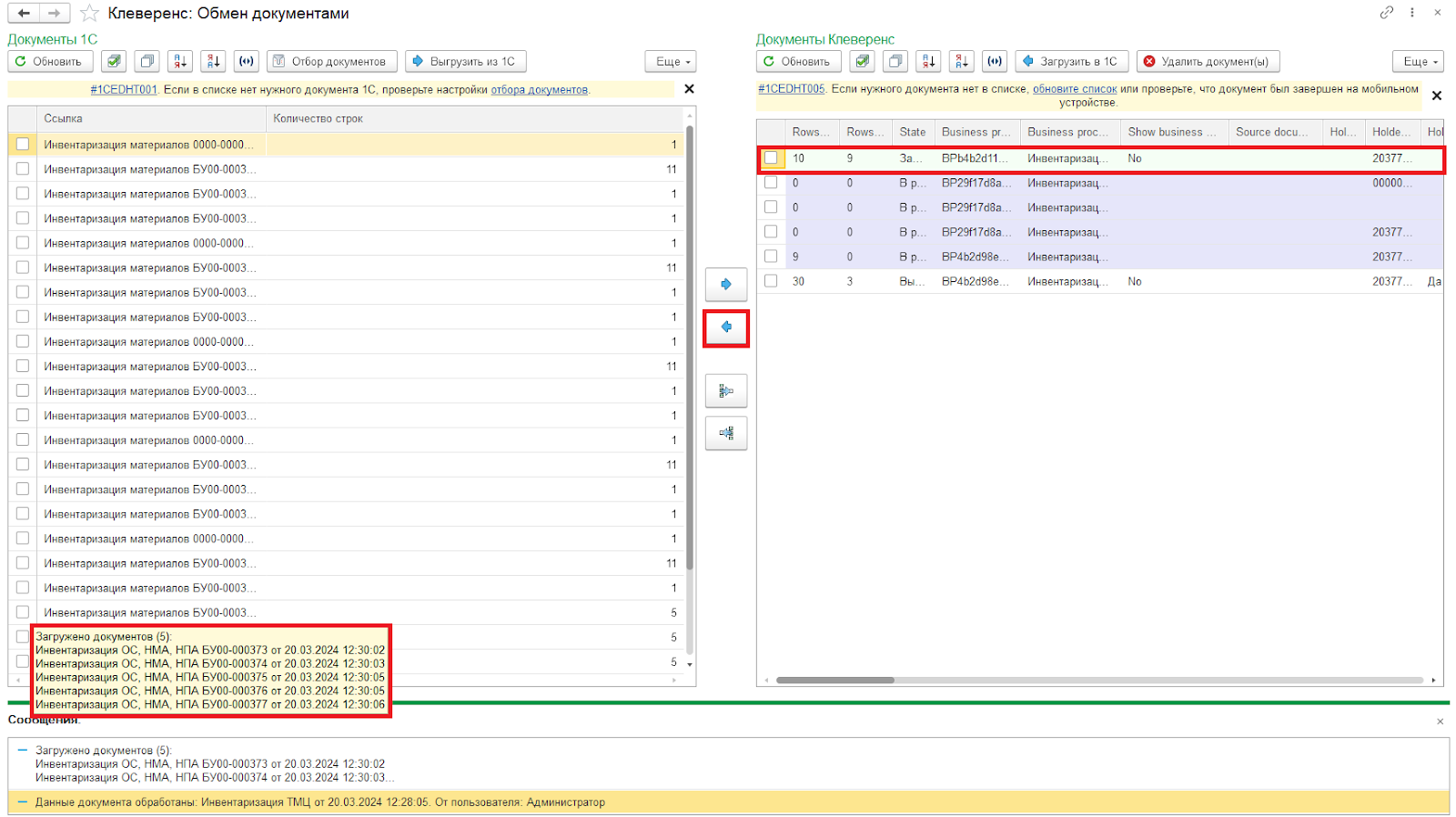
Task: Click Выгрузить из 1С button
Action: tap(466, 62)
